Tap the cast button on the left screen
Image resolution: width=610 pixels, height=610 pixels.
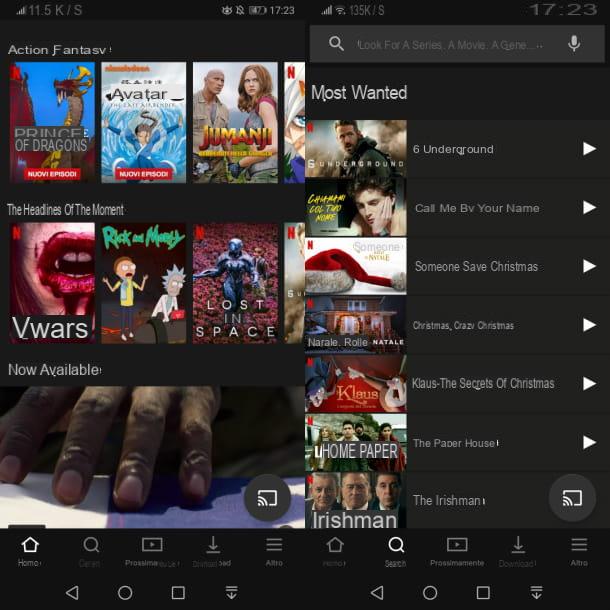[x=267, y=498]
